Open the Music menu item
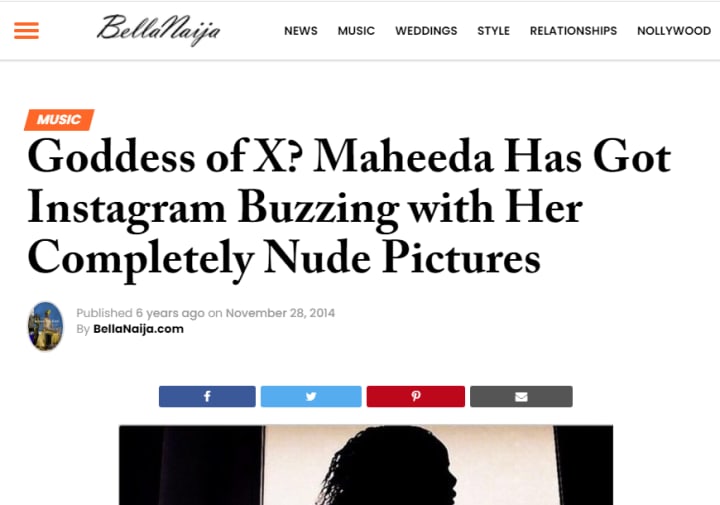The image size is (720, 505). point(356,31)
